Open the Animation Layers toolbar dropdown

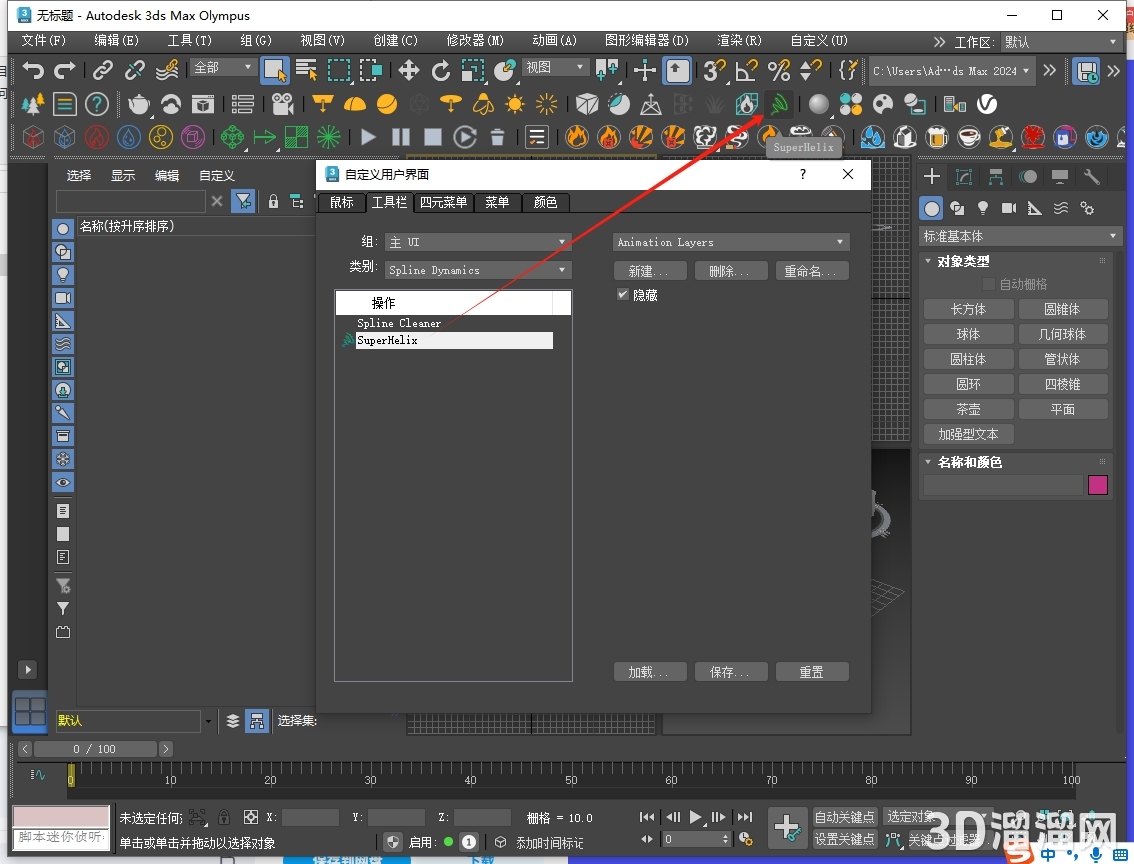pos(730,242)
